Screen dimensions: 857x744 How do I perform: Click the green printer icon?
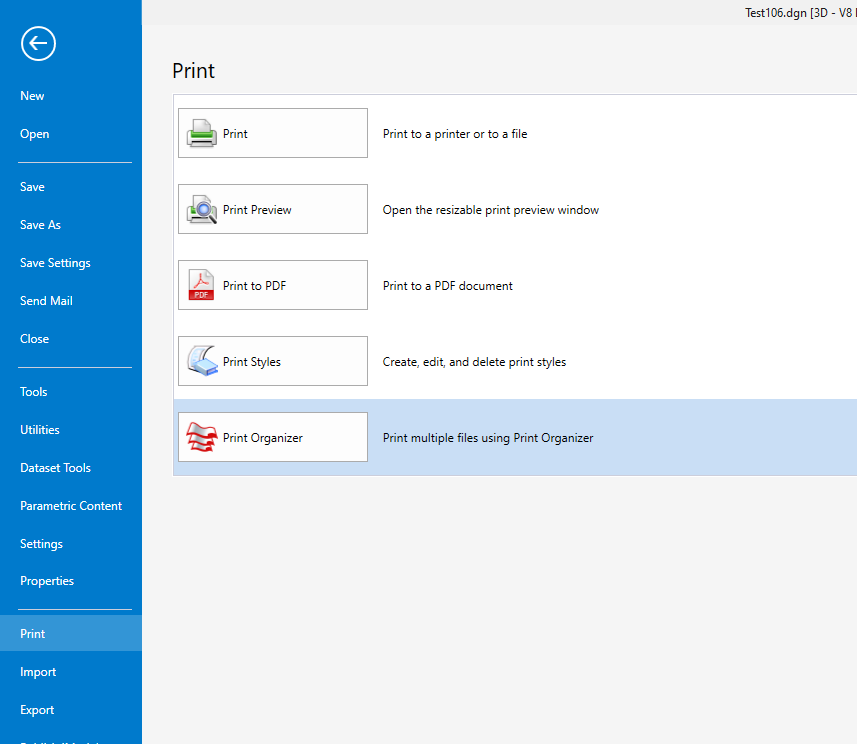coord(202,133)
